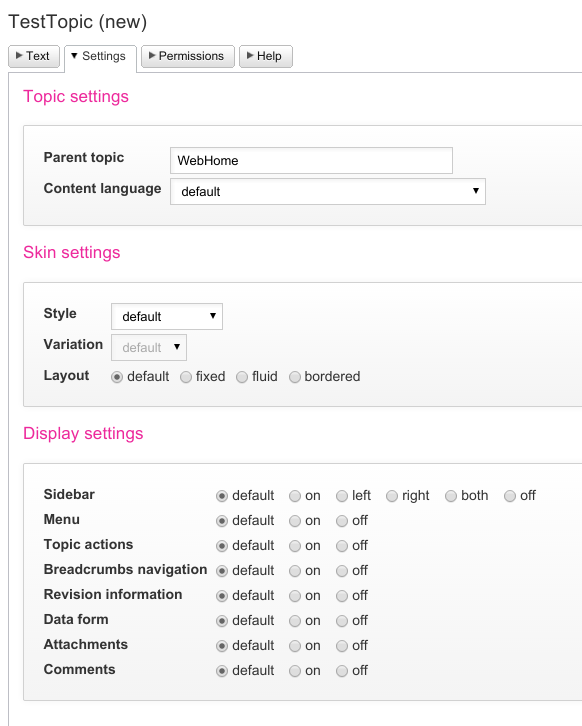
Task: Open the Style dropdown
Action: (x=167, y=317)
